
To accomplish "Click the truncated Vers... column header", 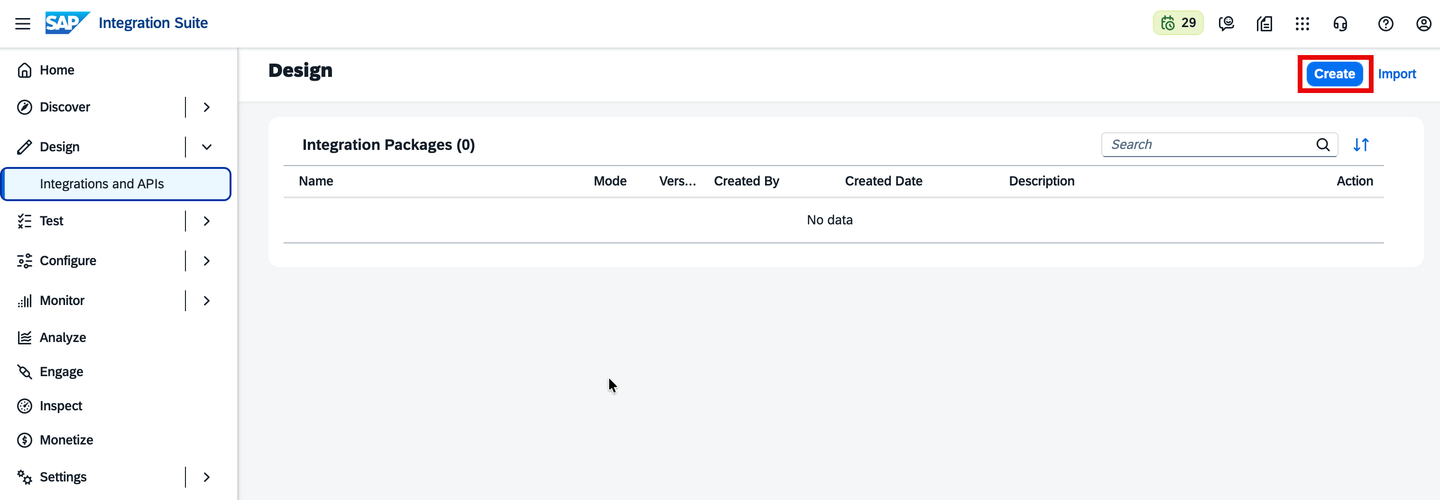I will pos(678,181).
